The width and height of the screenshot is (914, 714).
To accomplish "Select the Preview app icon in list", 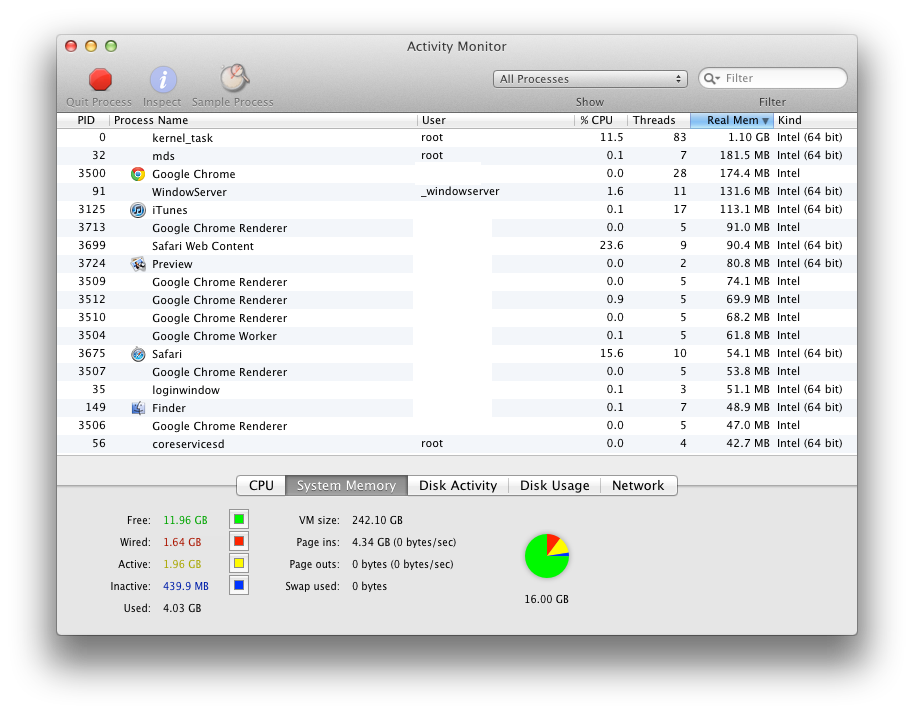I will [138, 264].
